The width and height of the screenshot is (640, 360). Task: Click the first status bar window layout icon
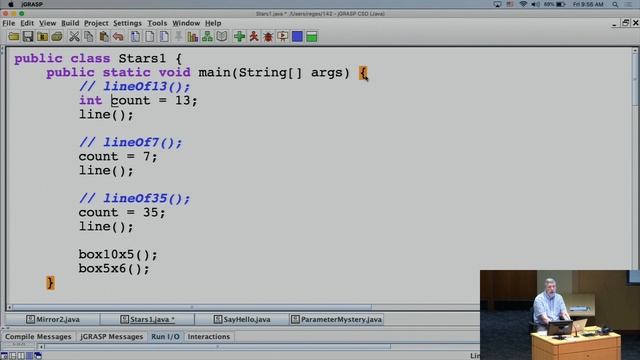point(4,356)
